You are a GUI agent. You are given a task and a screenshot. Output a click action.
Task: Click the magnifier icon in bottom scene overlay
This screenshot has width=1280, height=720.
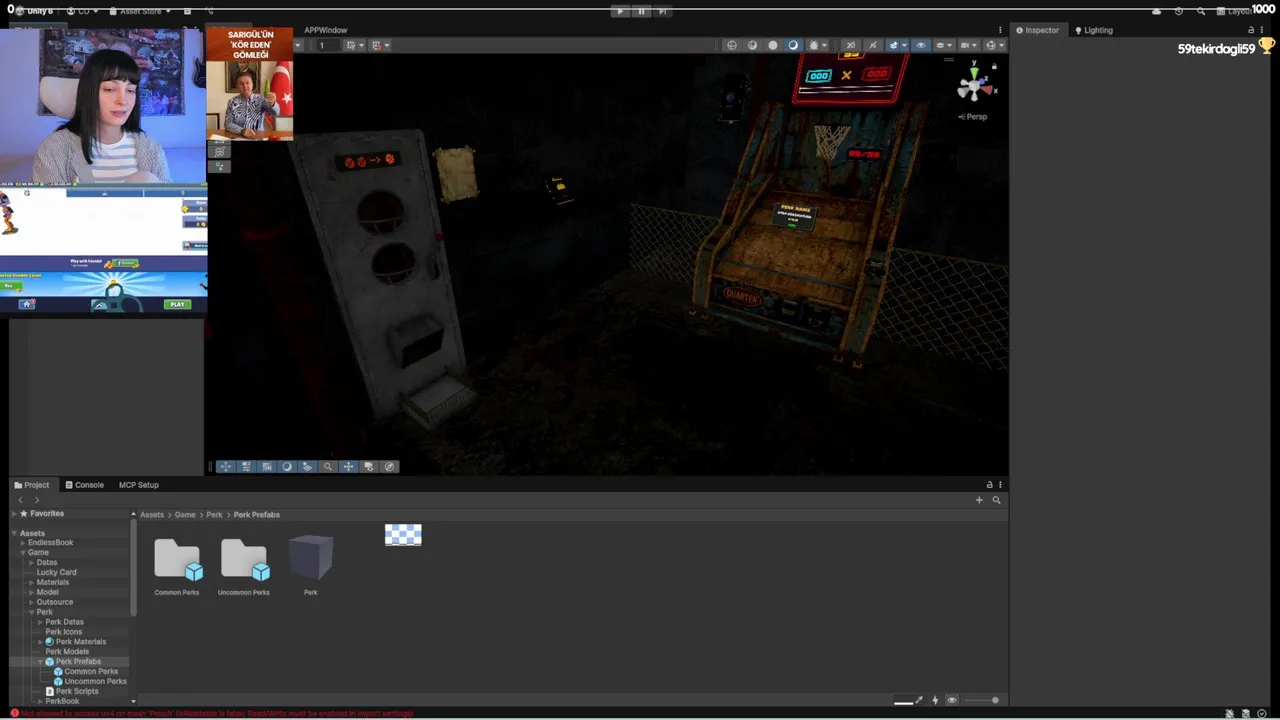(328, 466)
